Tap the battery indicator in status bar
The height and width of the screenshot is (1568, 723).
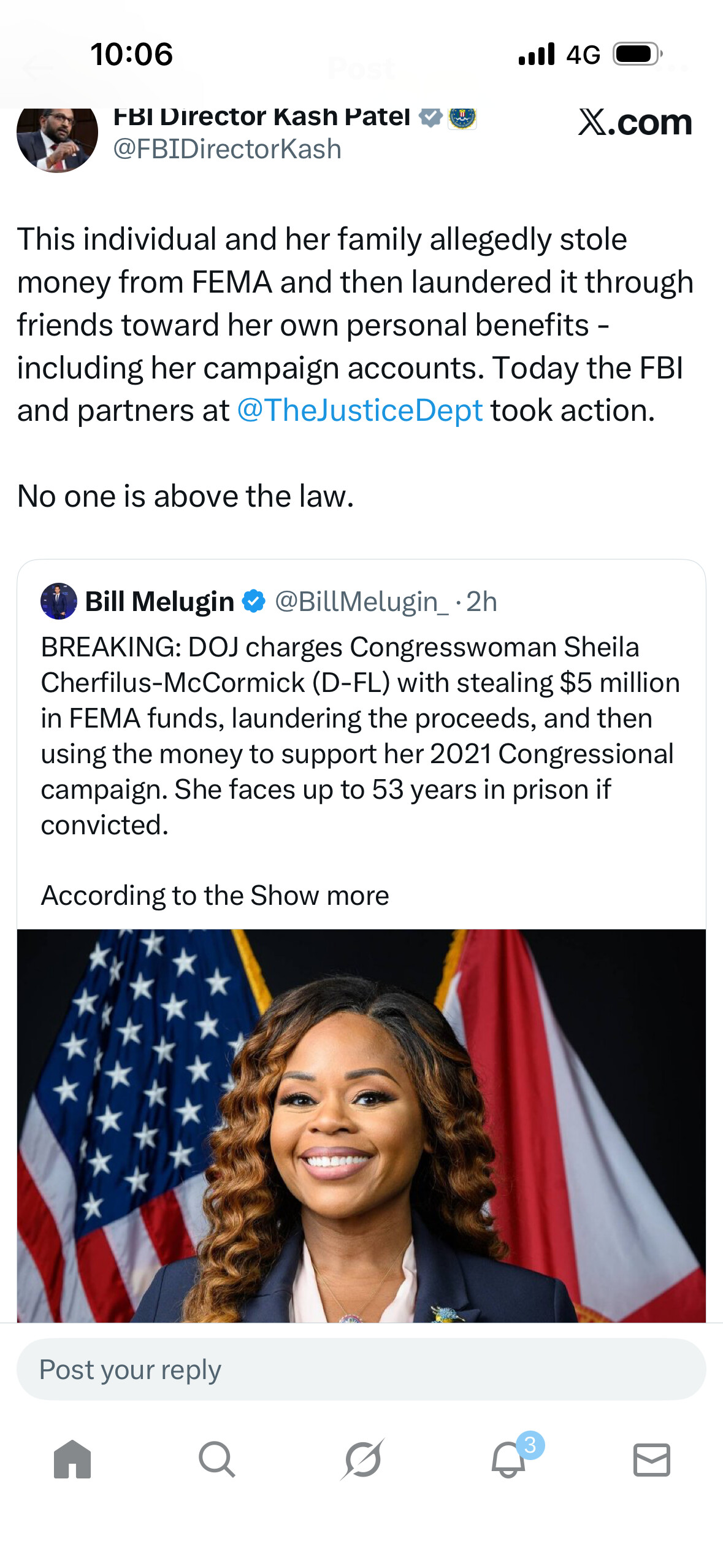point(637,55)
